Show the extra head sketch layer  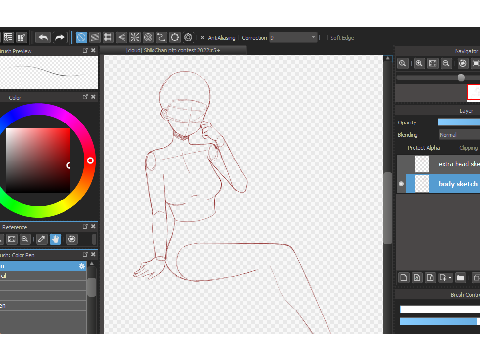401,164
